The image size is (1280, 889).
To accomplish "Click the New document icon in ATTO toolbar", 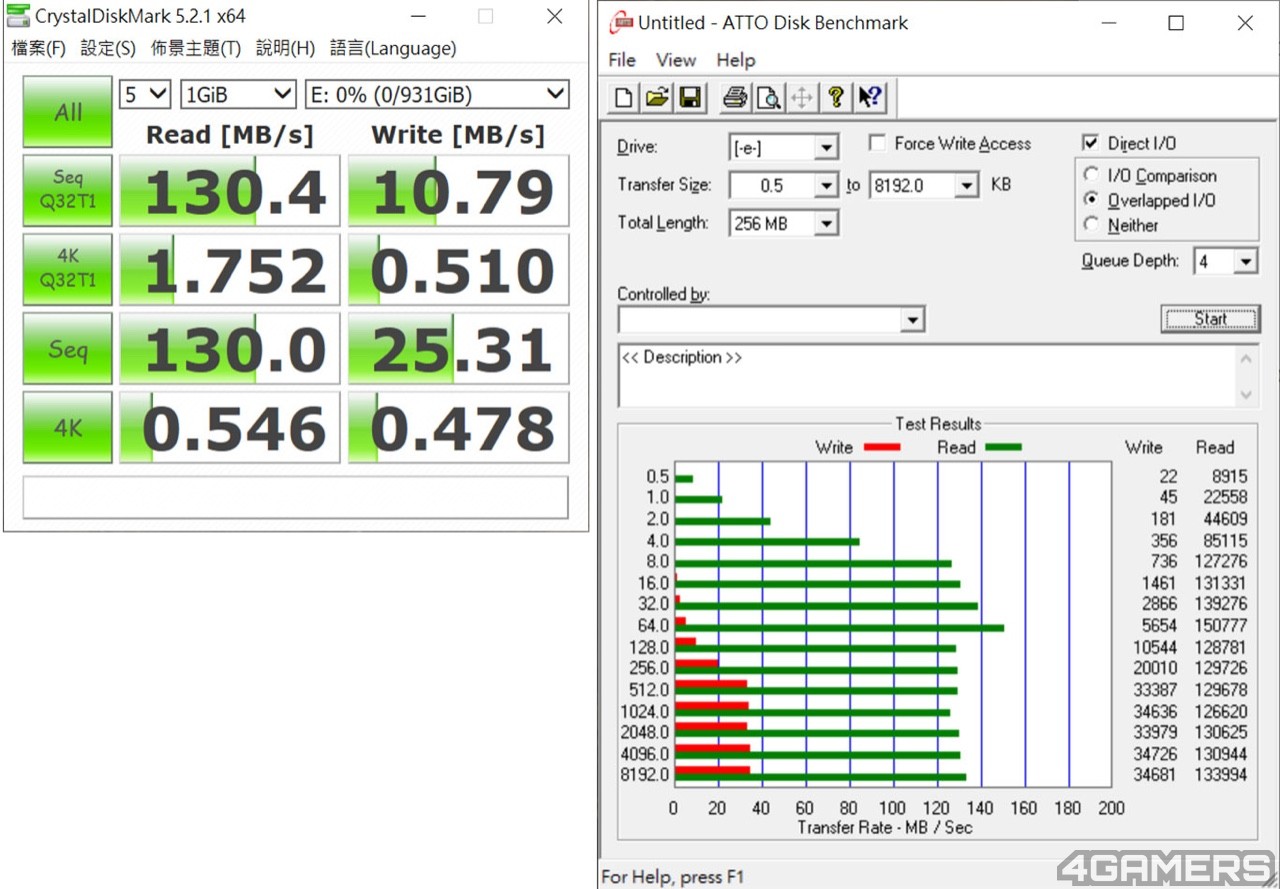I will pyautogui.click(x=624, y=97).
